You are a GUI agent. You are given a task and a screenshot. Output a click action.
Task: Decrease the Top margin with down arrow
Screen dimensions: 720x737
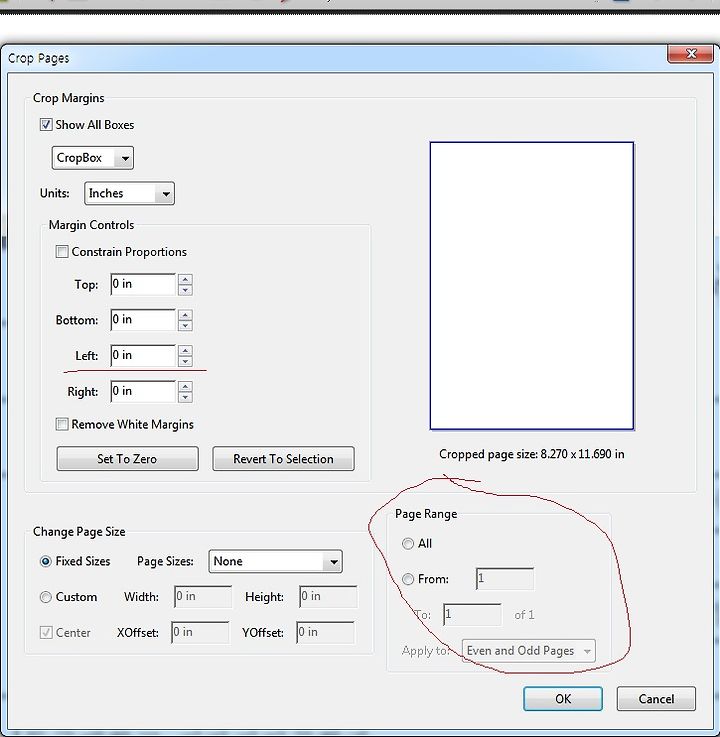(x=185, y=290)
